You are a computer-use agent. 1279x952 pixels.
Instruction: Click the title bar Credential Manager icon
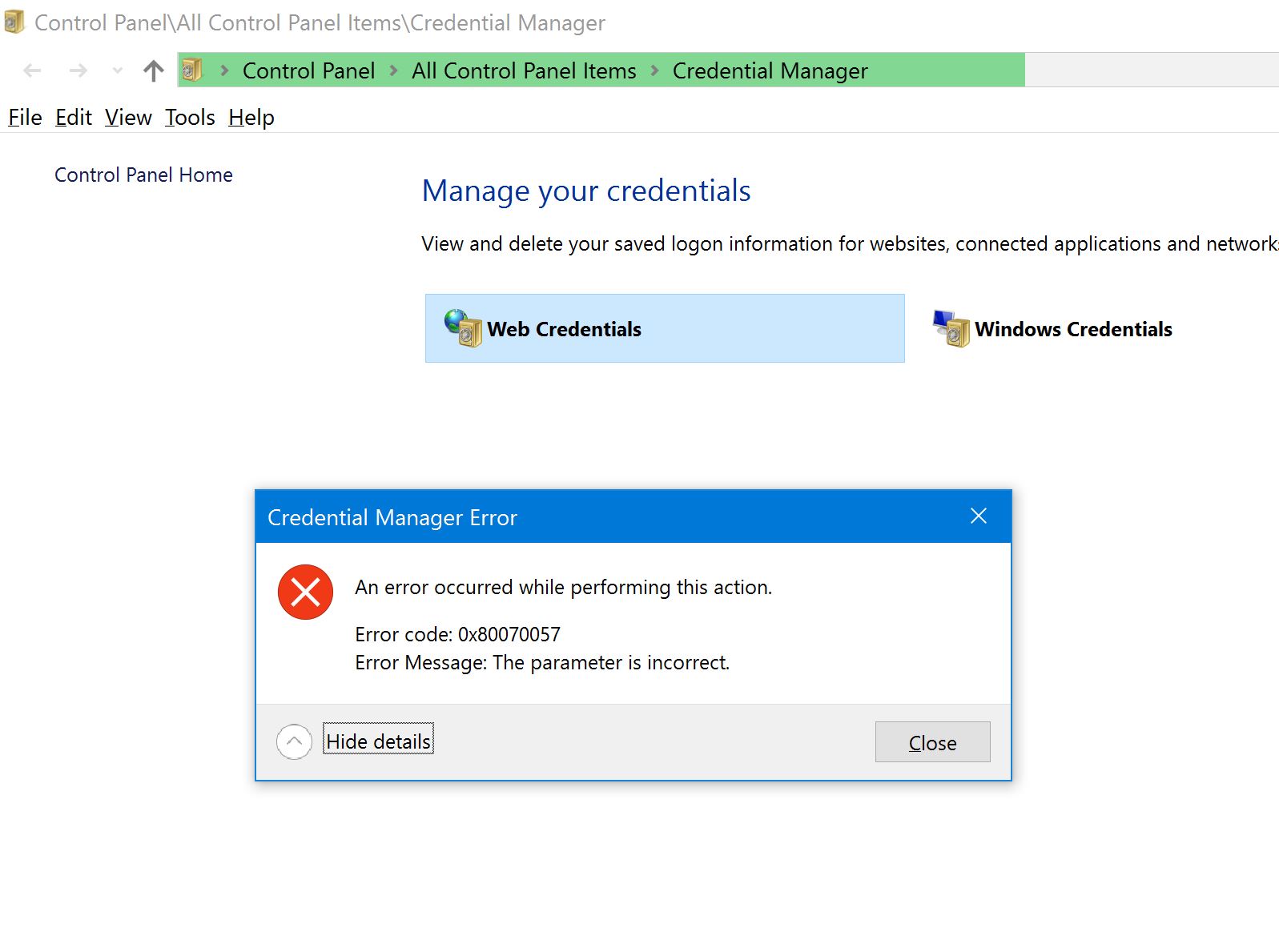14,22
